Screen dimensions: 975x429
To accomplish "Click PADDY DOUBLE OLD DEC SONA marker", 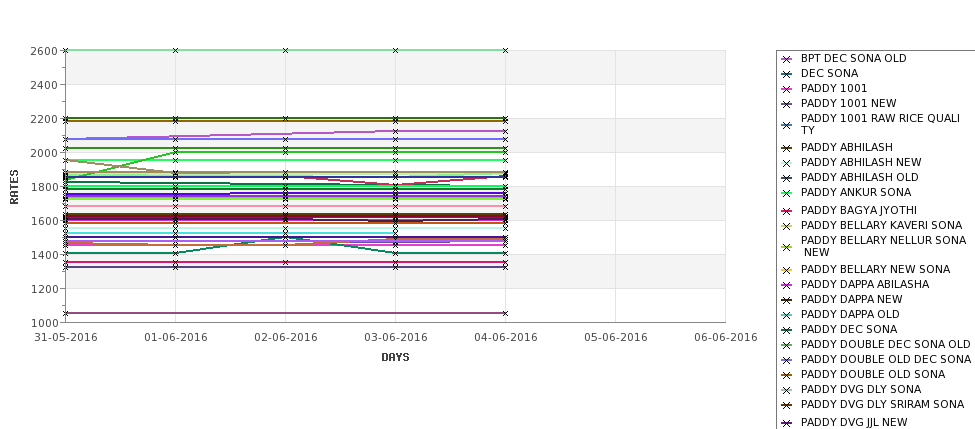I will [x=787, y=360].
